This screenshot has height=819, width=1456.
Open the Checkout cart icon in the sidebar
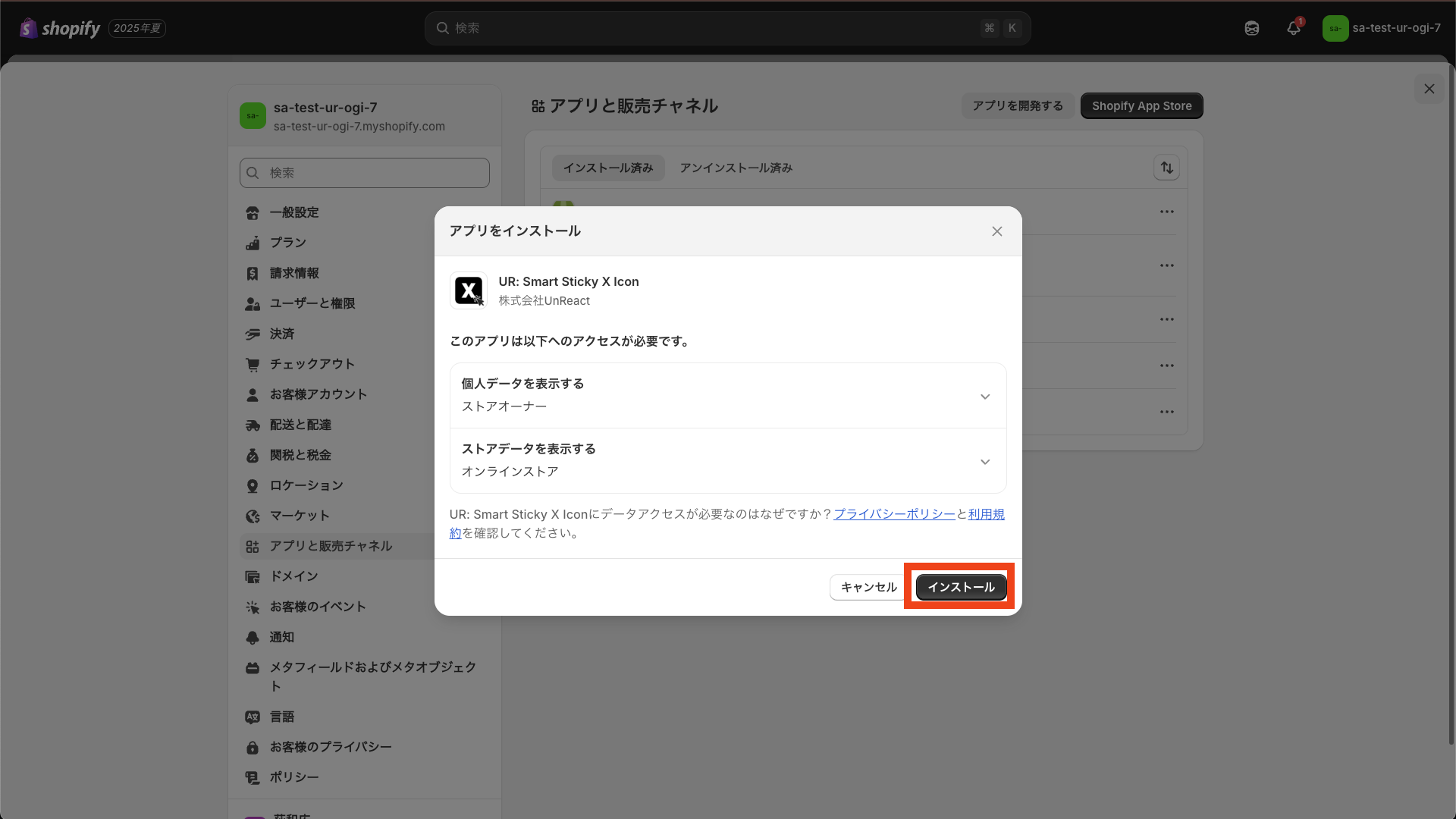pyautogui.click(x=253, y=365)
